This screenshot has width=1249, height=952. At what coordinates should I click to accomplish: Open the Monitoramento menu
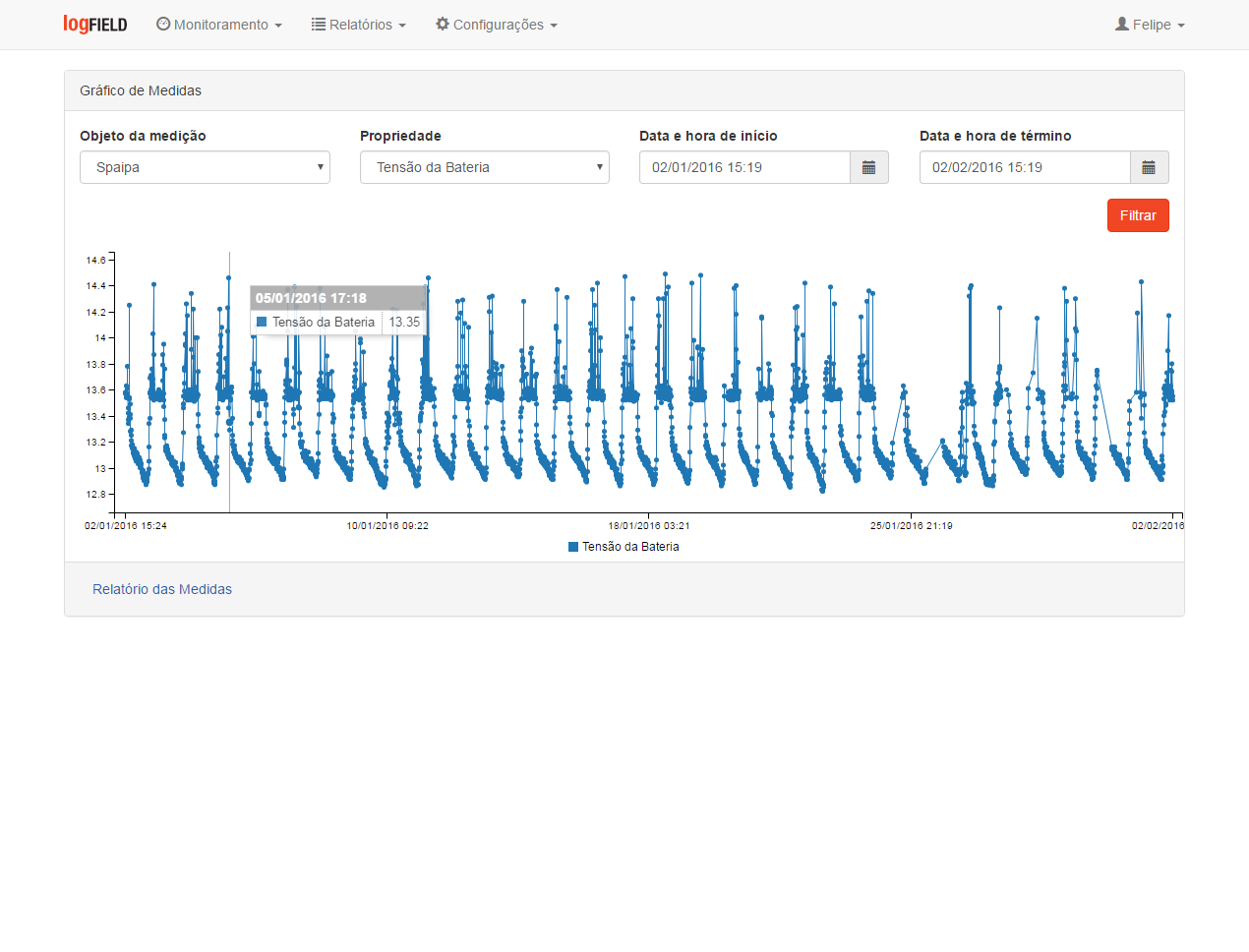coord(220,25)
